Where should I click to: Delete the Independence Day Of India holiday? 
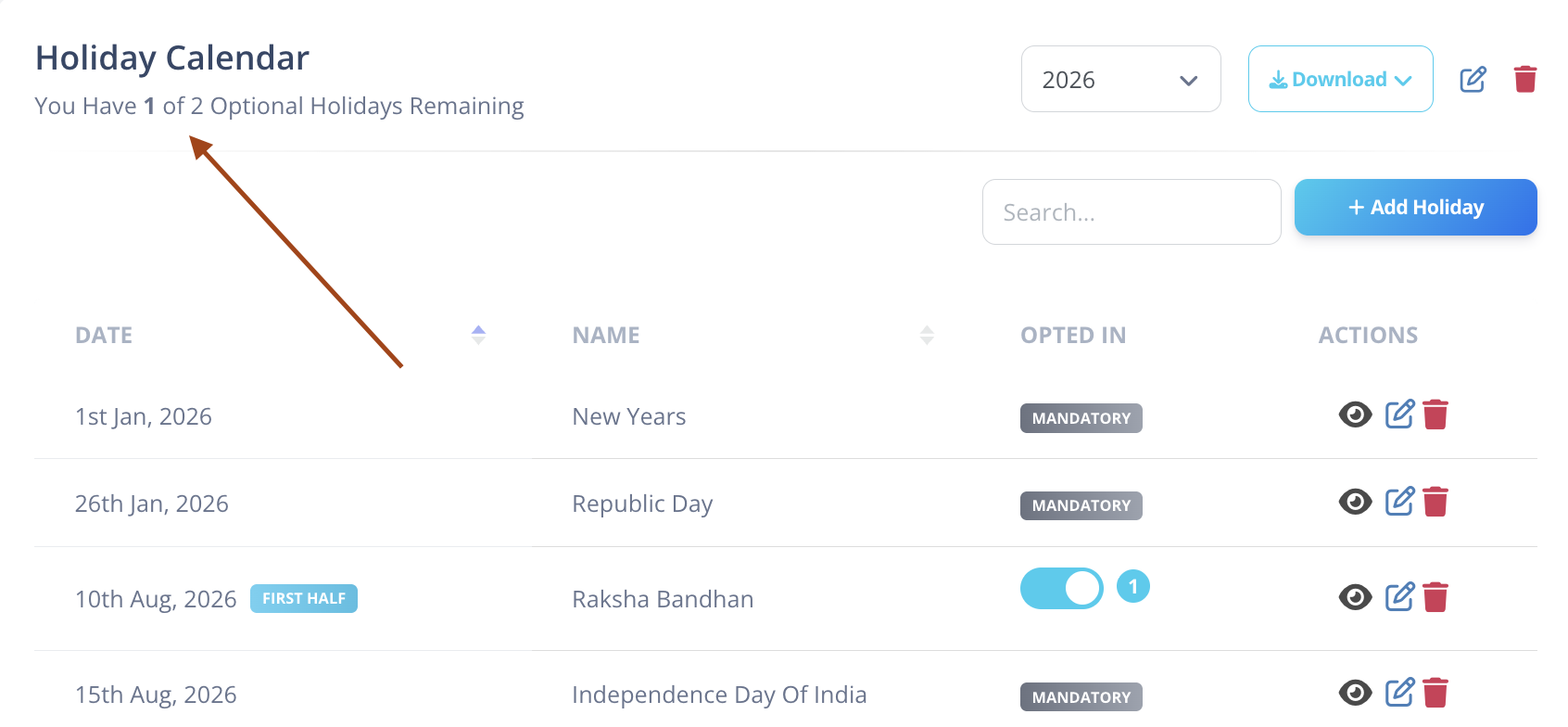pyautogui.click(x=1435, y=693)
